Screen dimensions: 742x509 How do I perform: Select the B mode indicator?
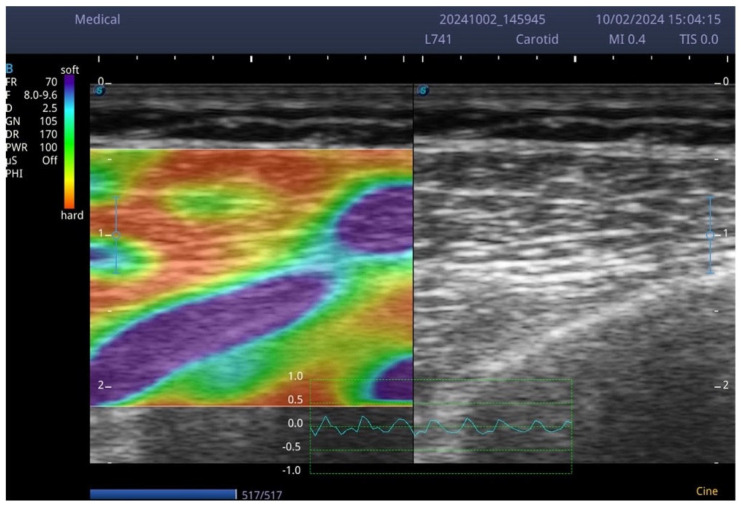(9, 69)
